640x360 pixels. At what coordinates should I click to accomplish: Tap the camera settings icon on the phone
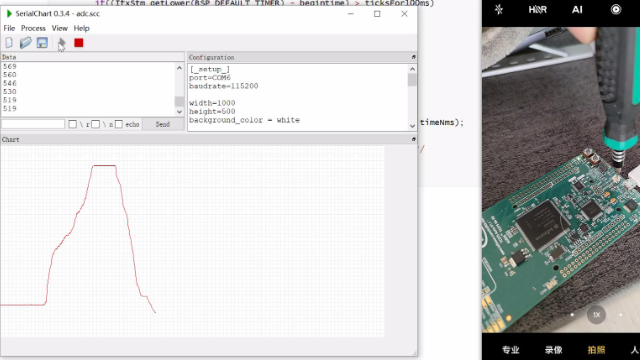[616, 9]
